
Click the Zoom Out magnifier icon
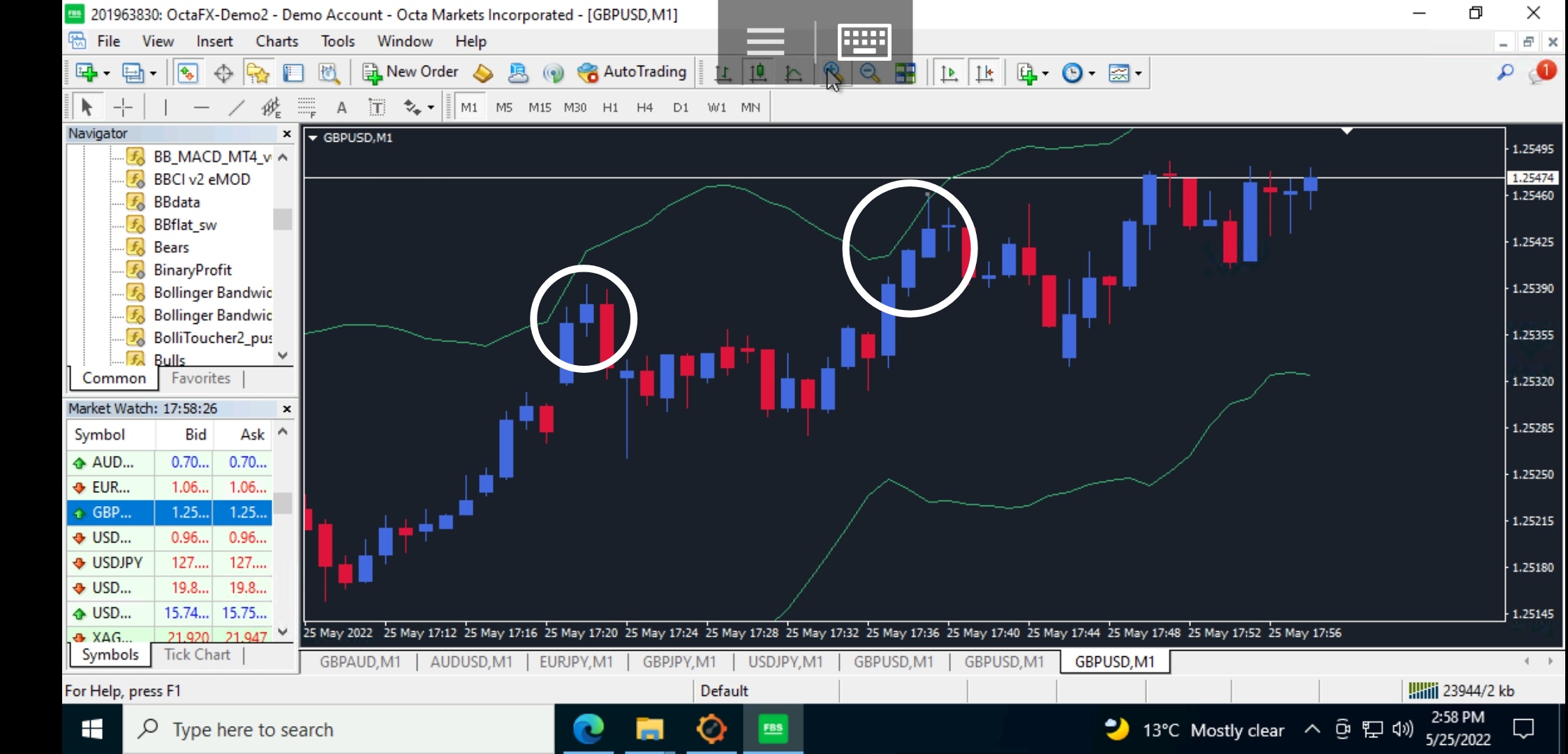(869, 73)
